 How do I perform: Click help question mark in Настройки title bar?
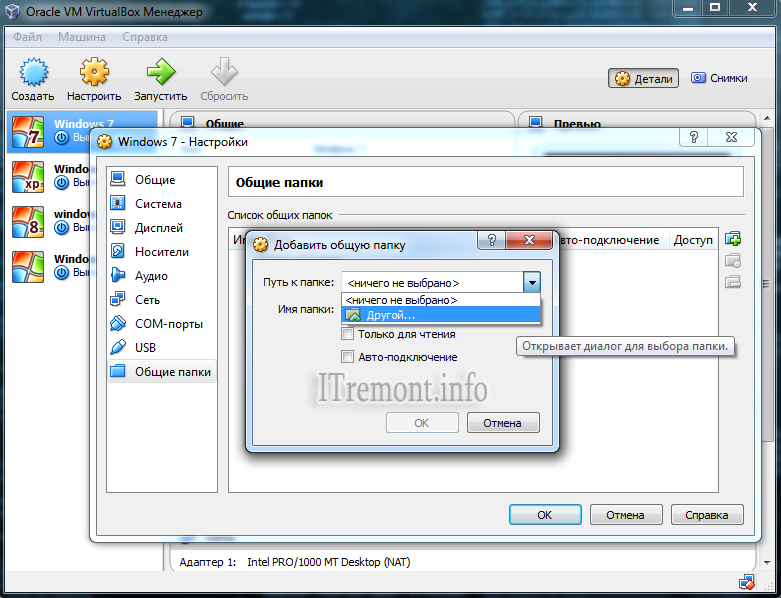[x=693, y=137]
